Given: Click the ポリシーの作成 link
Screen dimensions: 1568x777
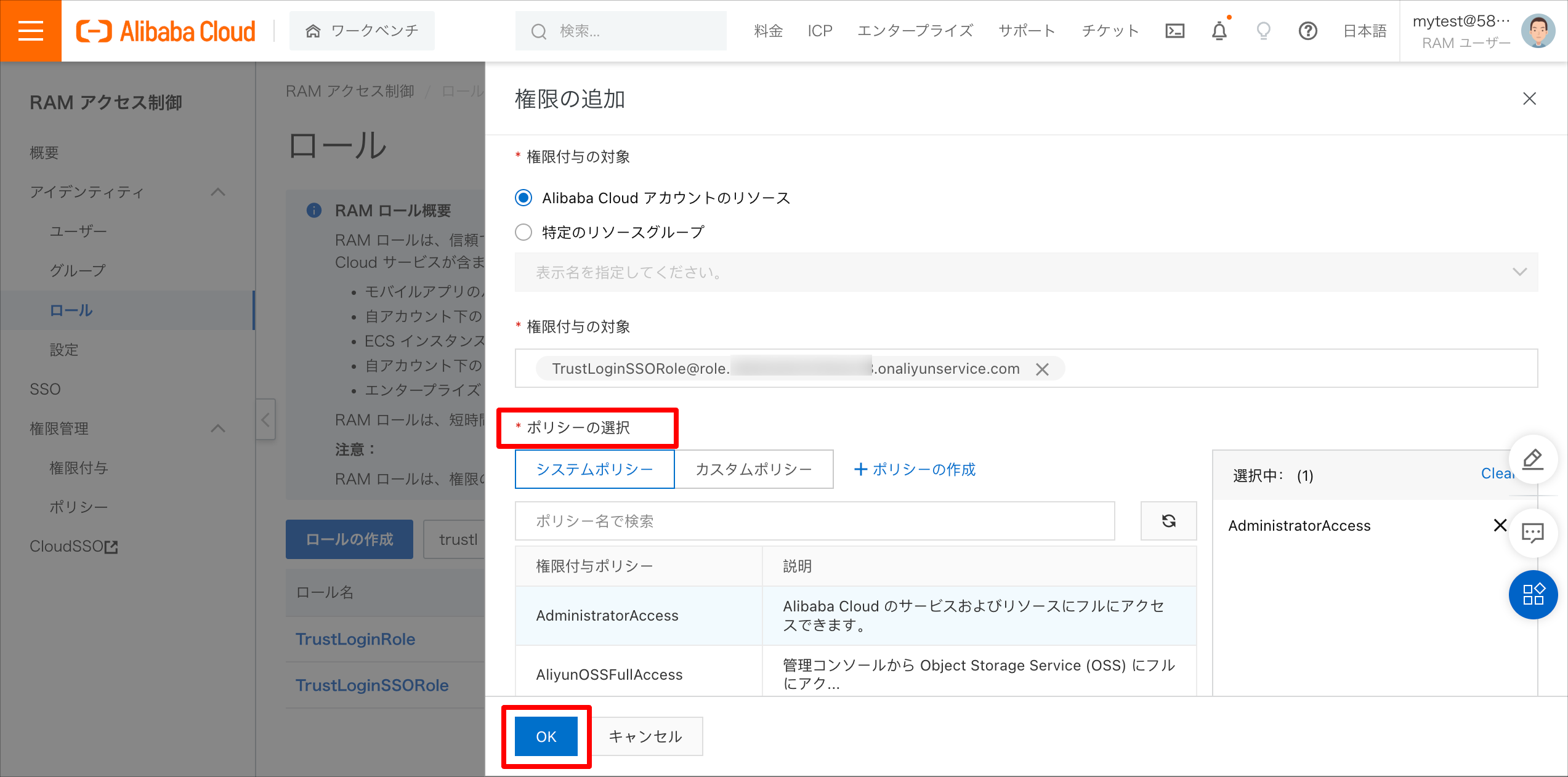Looking at the screenshot, I should [915, 469].
